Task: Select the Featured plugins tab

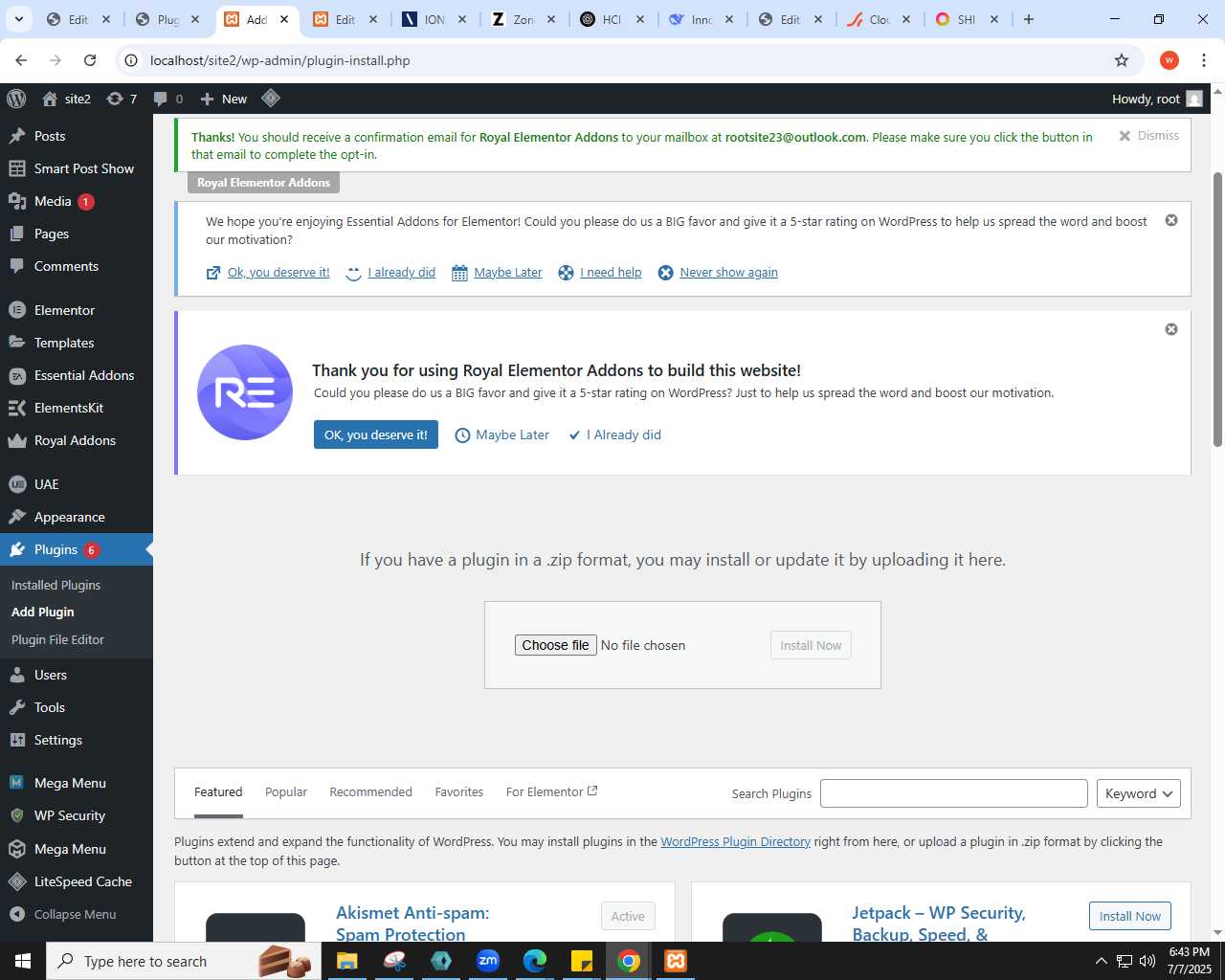Action: [x=218, y=792]
